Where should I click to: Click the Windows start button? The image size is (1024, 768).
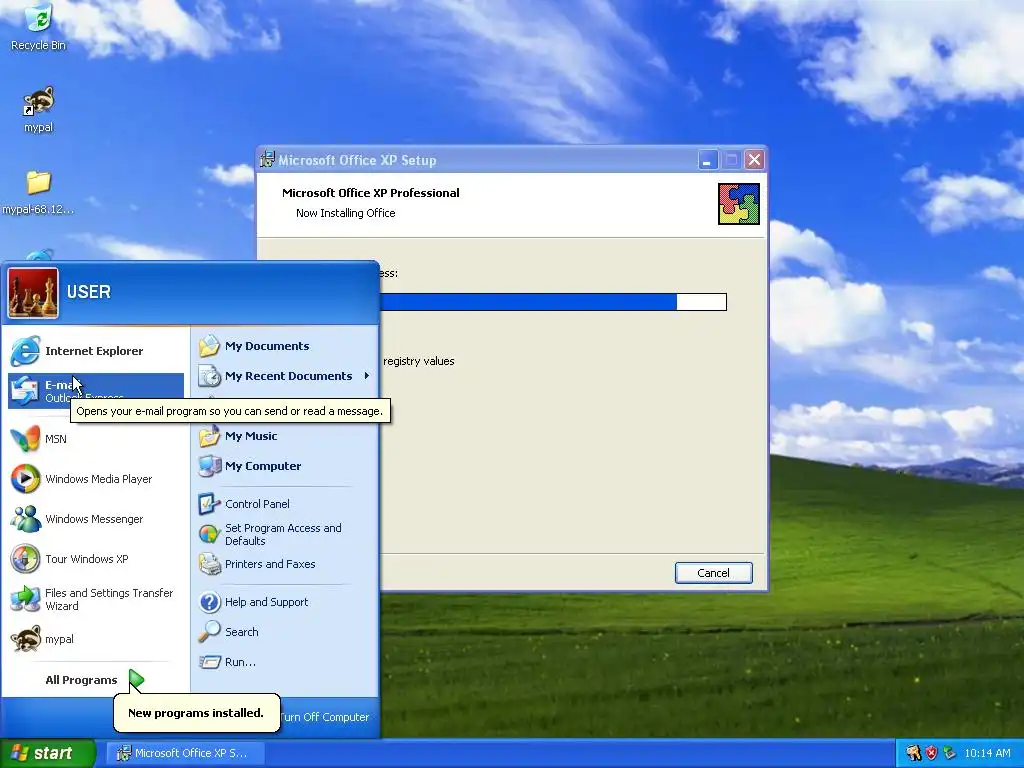tap(47, 753)
